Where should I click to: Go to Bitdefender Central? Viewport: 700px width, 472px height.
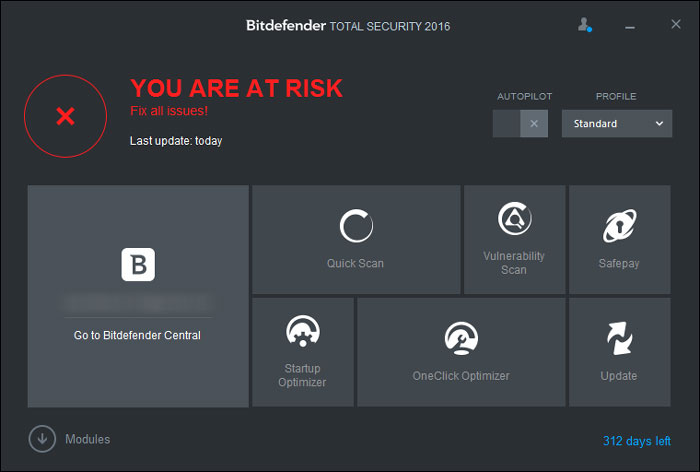click(137, 335)
